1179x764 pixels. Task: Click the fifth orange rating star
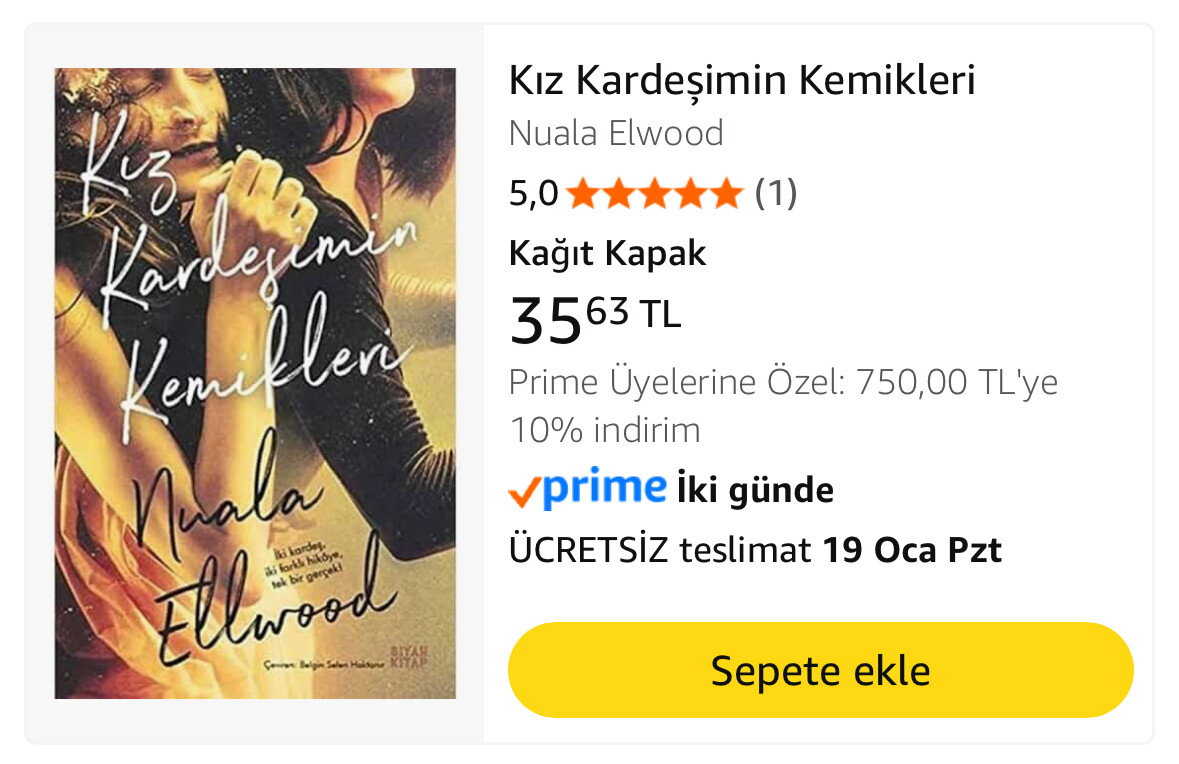[727, 193]
